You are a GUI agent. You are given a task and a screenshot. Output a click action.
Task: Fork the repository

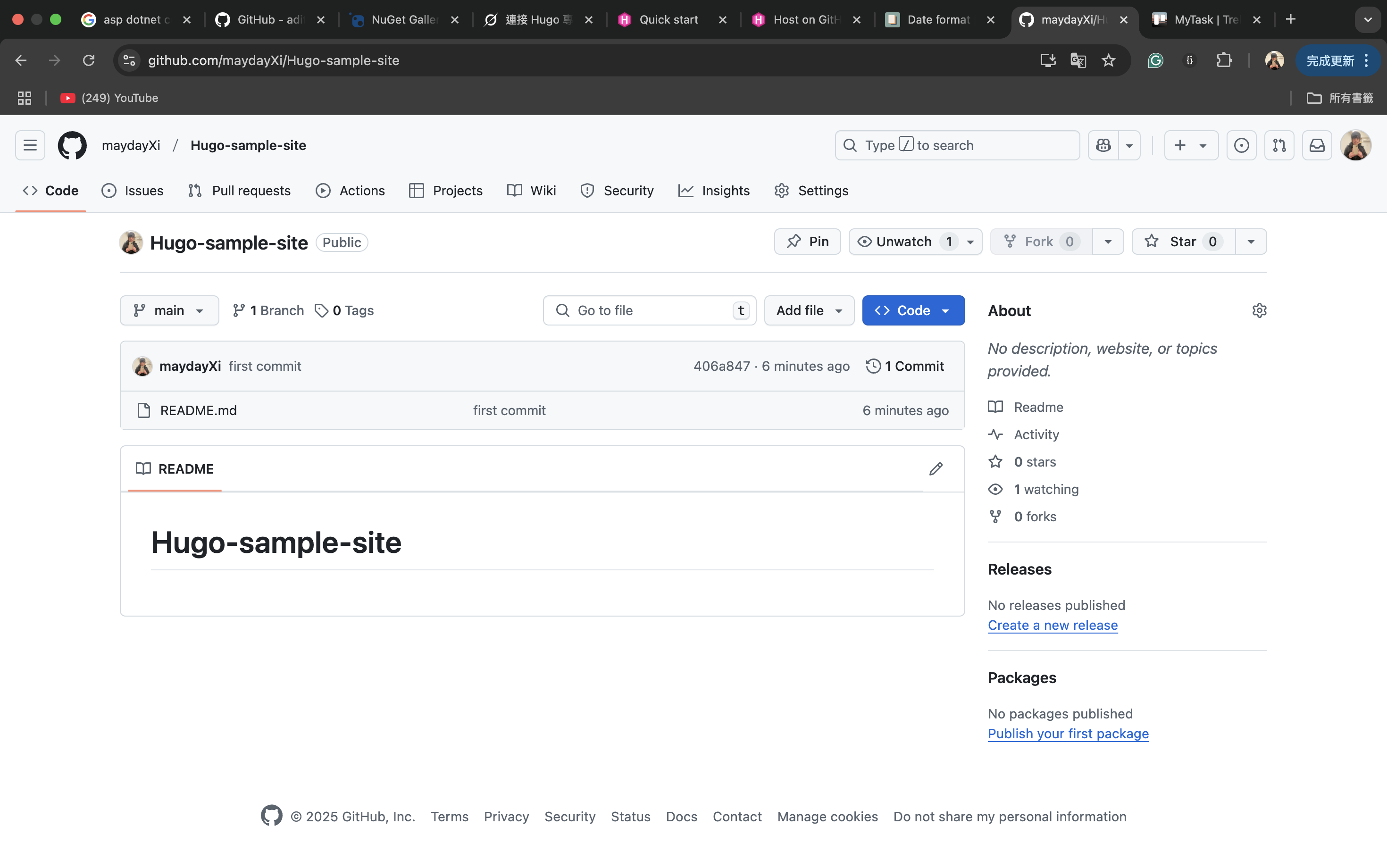1041,242
